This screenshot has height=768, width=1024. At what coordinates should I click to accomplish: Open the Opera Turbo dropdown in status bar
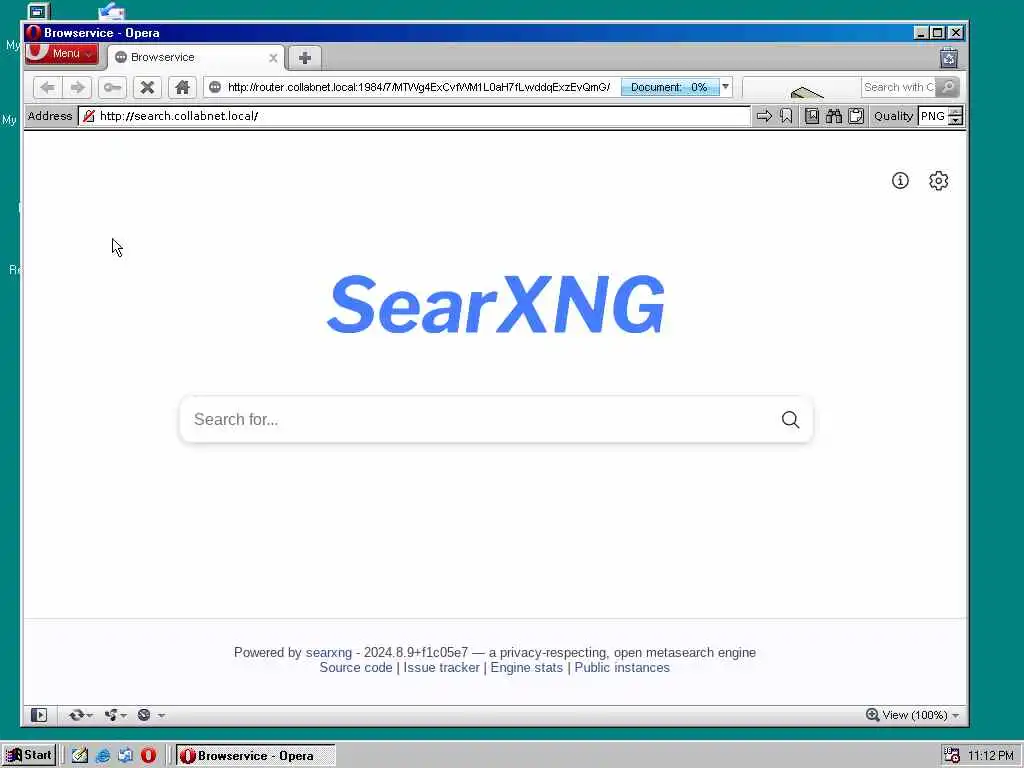(151, 715)
